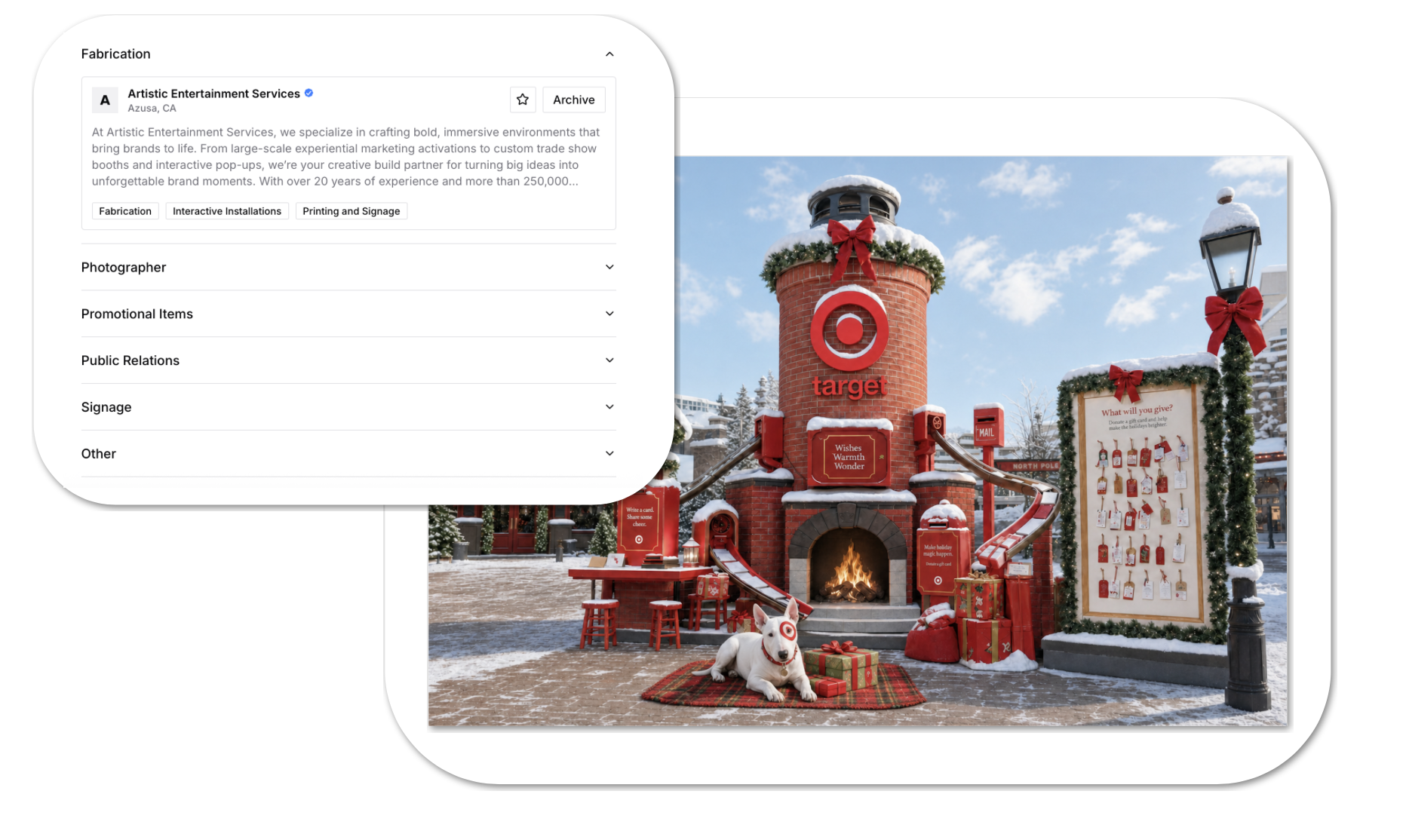Open Artistic Entertainment Services vendor name
The image size is (1406, 840).
click(213, 94)
